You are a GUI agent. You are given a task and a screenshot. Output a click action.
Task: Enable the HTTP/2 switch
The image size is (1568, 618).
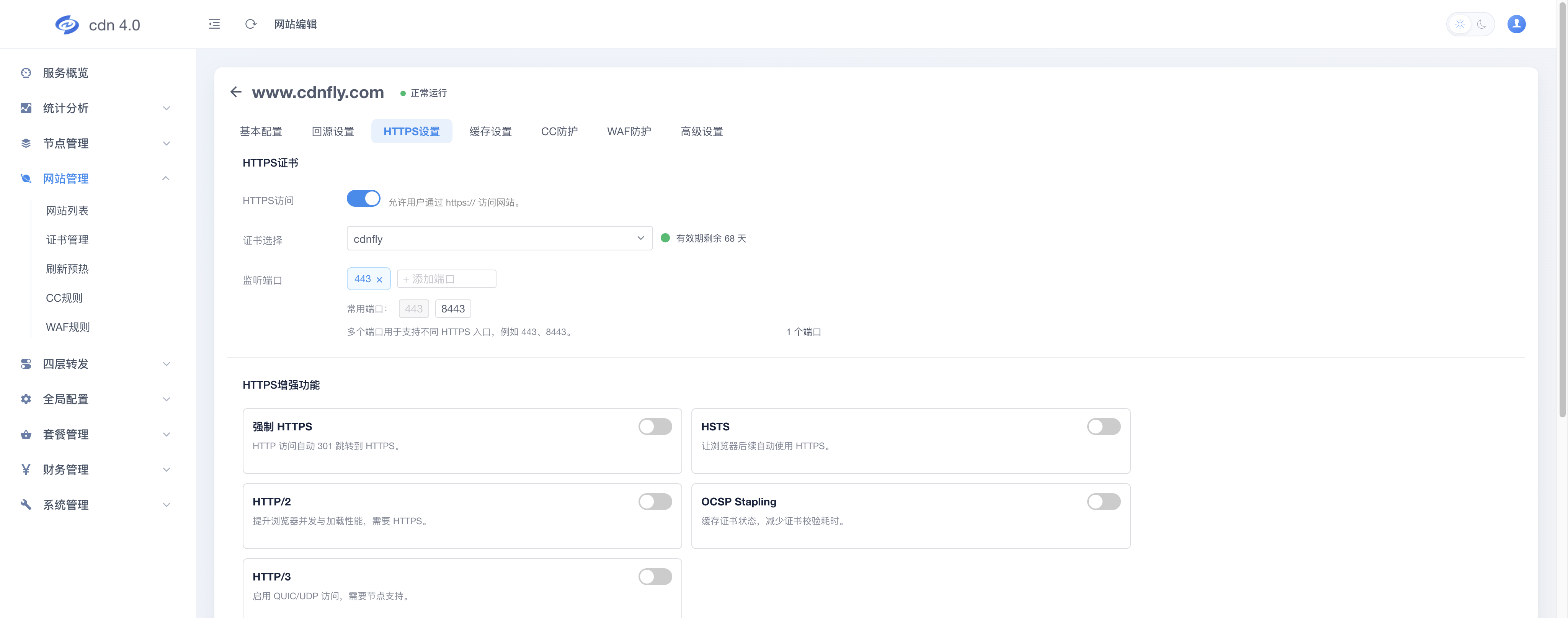click(x=655, y=502)
